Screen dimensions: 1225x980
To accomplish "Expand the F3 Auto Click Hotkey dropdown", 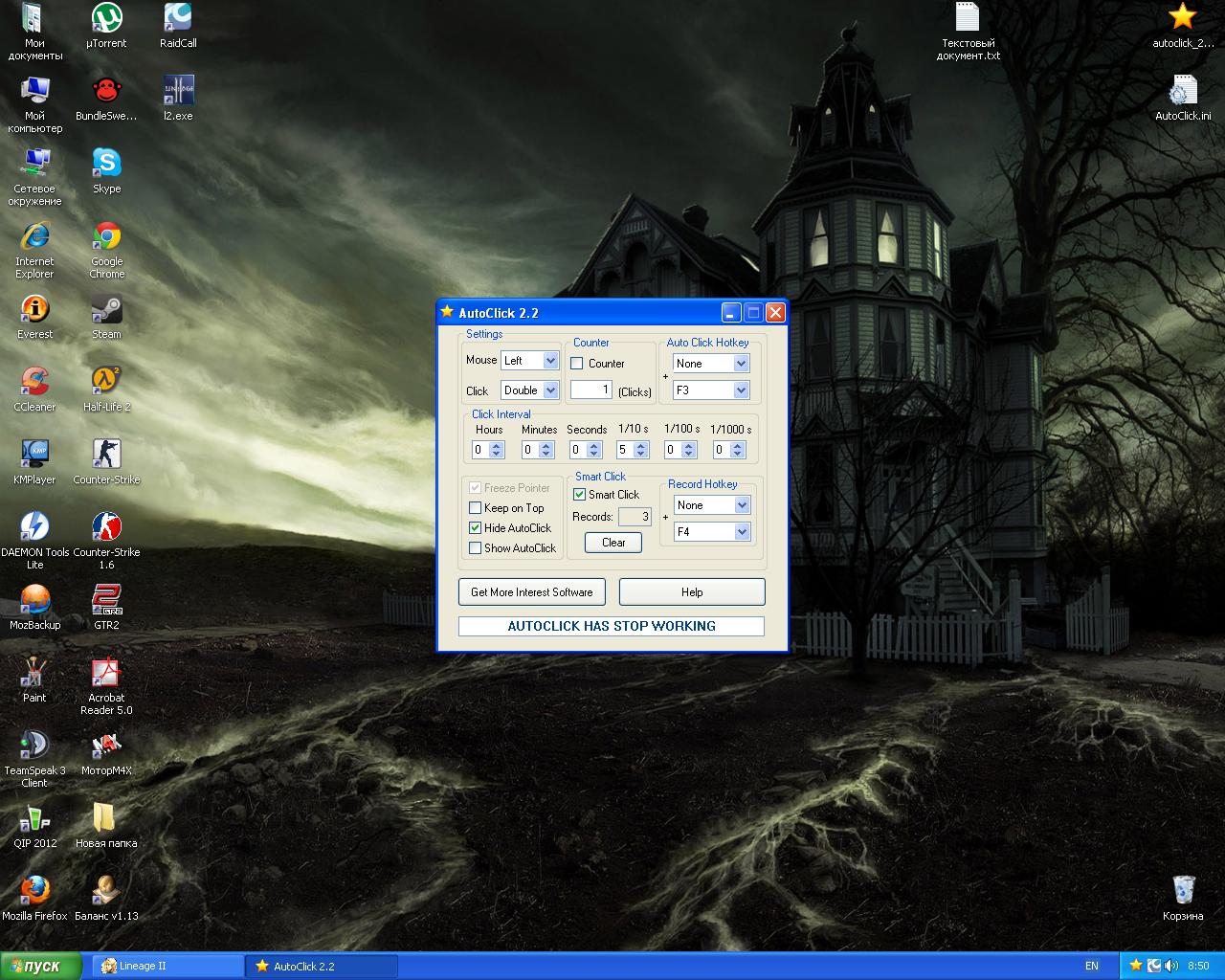I will (x=741, y=390).
